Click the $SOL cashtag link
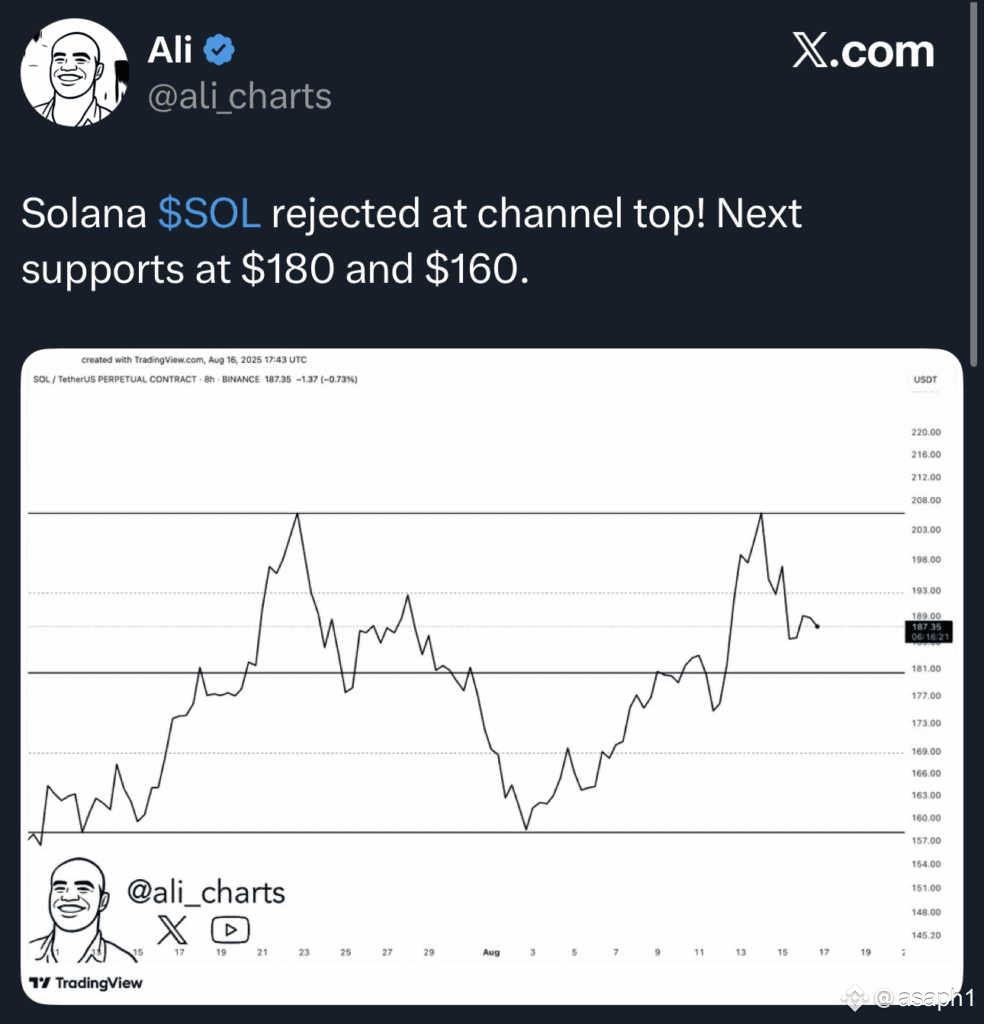This screenshot has height=1024, width=984. click(209, 214)
